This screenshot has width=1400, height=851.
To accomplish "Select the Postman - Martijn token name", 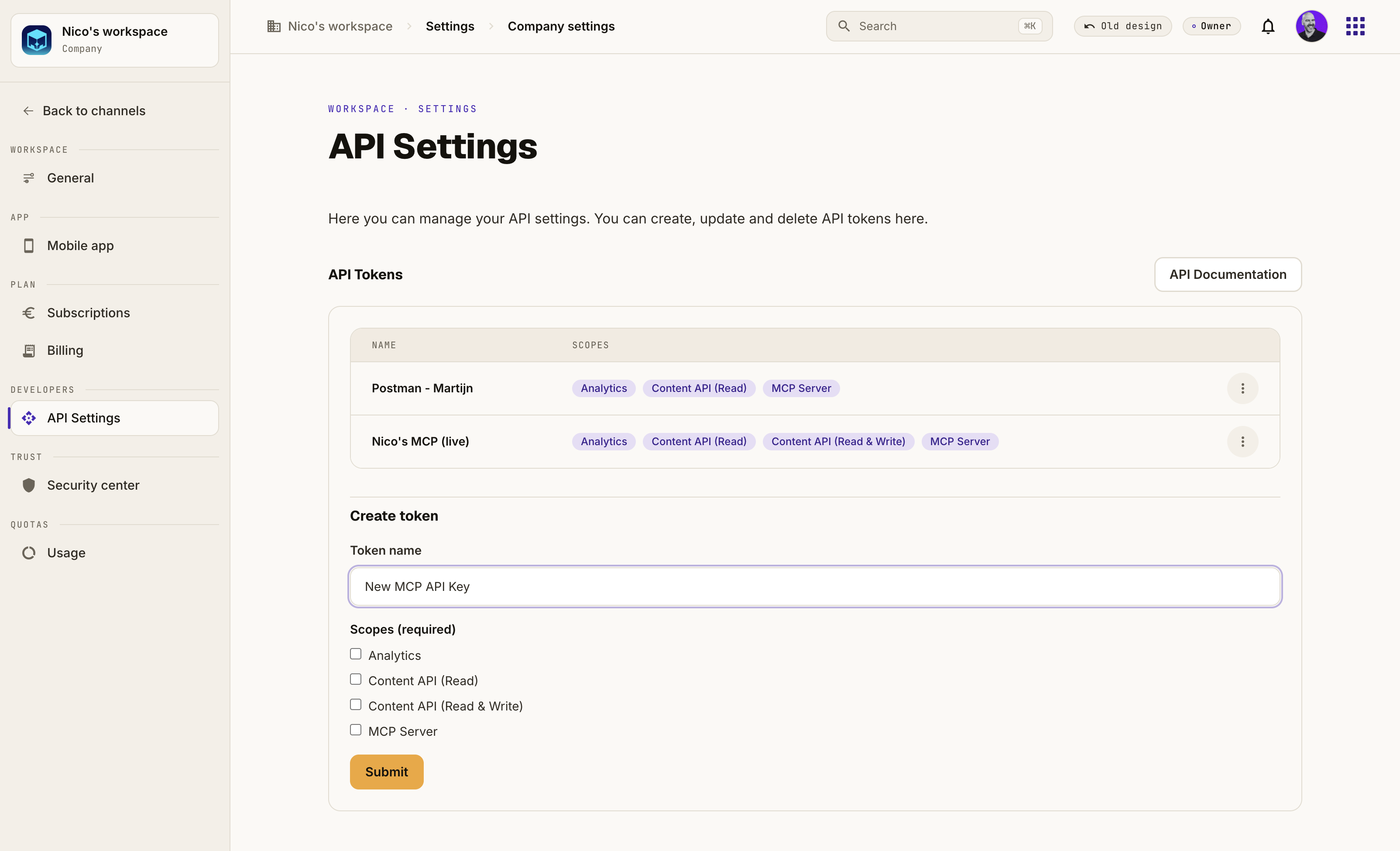I will [x=422, y=388].
